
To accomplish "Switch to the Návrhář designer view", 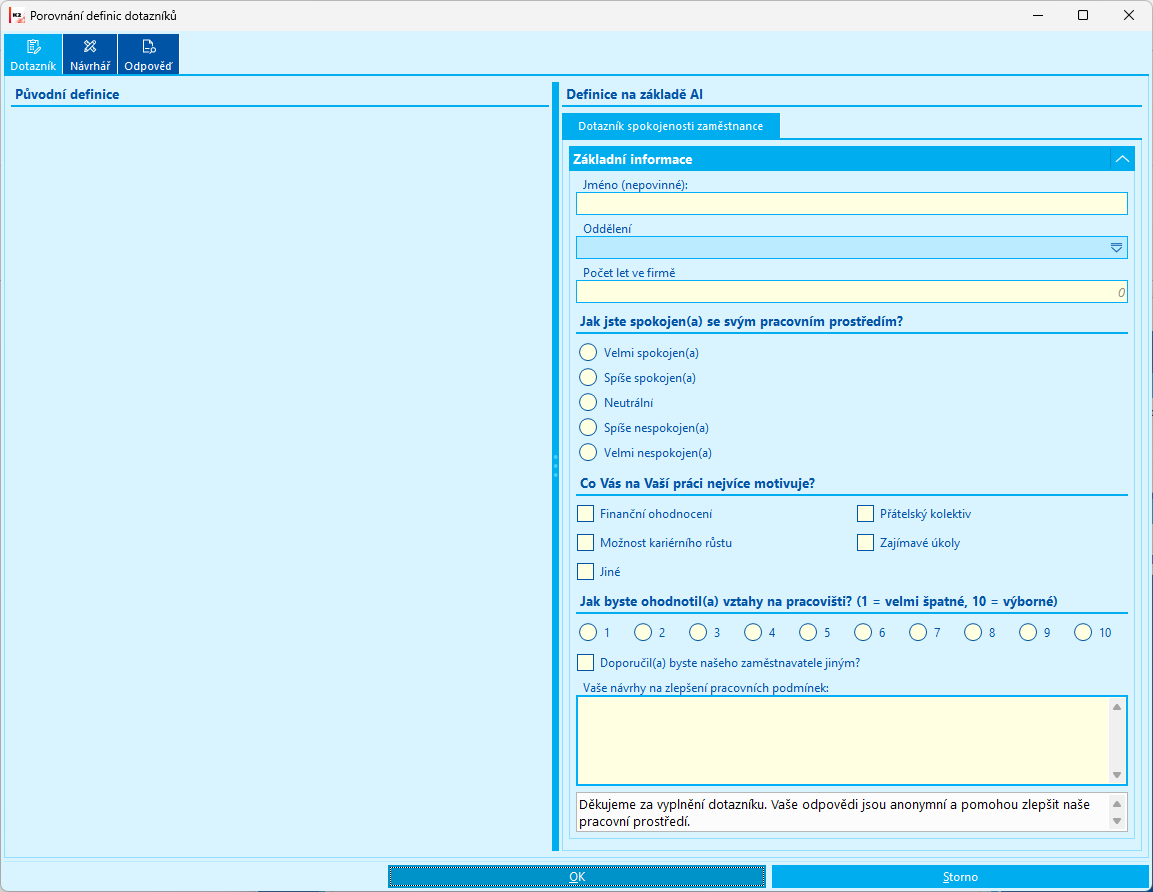I will (90, 54).
